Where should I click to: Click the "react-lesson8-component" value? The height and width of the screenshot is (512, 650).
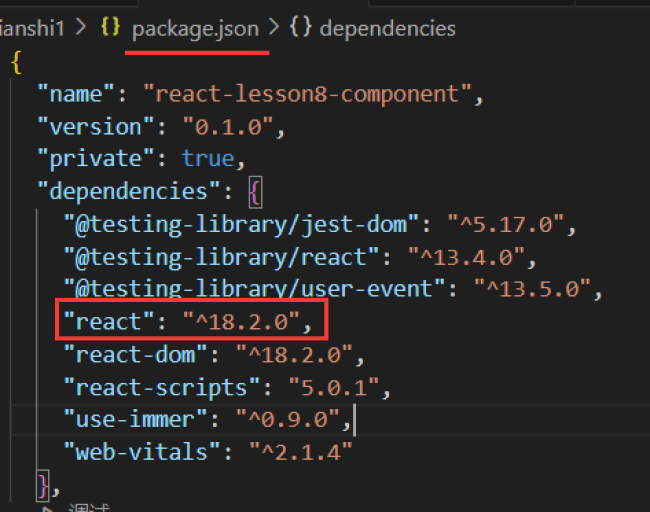click(x=308, y=94)
